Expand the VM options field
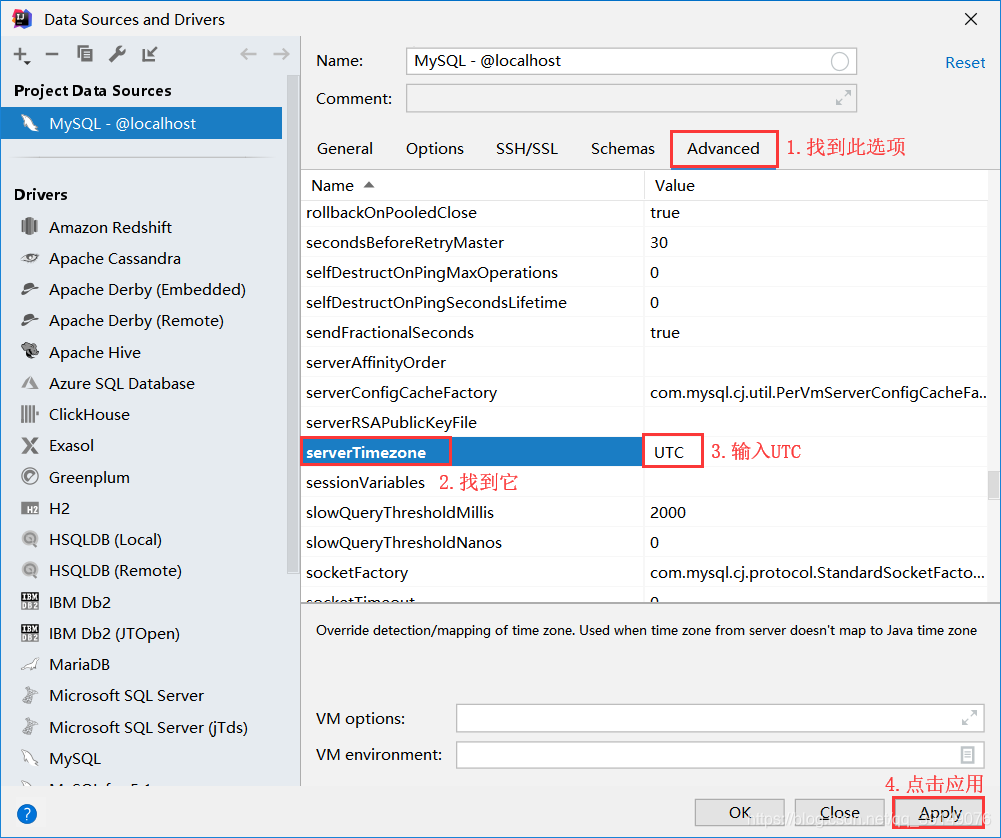The width and height of the screenshot is (1001, 838). pyautogui.click(x=969, y=718)
